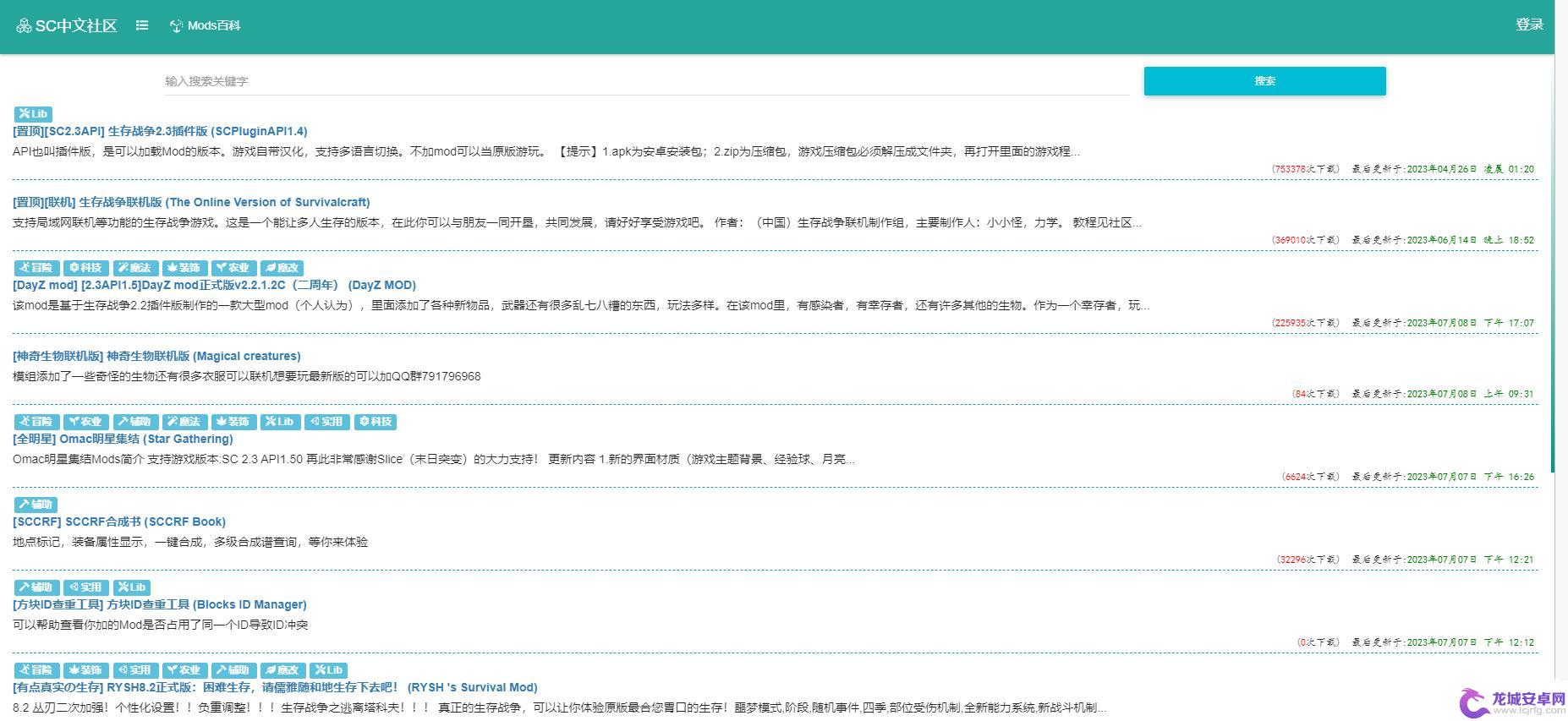The height and width of the screenshot is (721, 1568).
Task: Click the QQ群791796968 description line
Action: (246, 376)
